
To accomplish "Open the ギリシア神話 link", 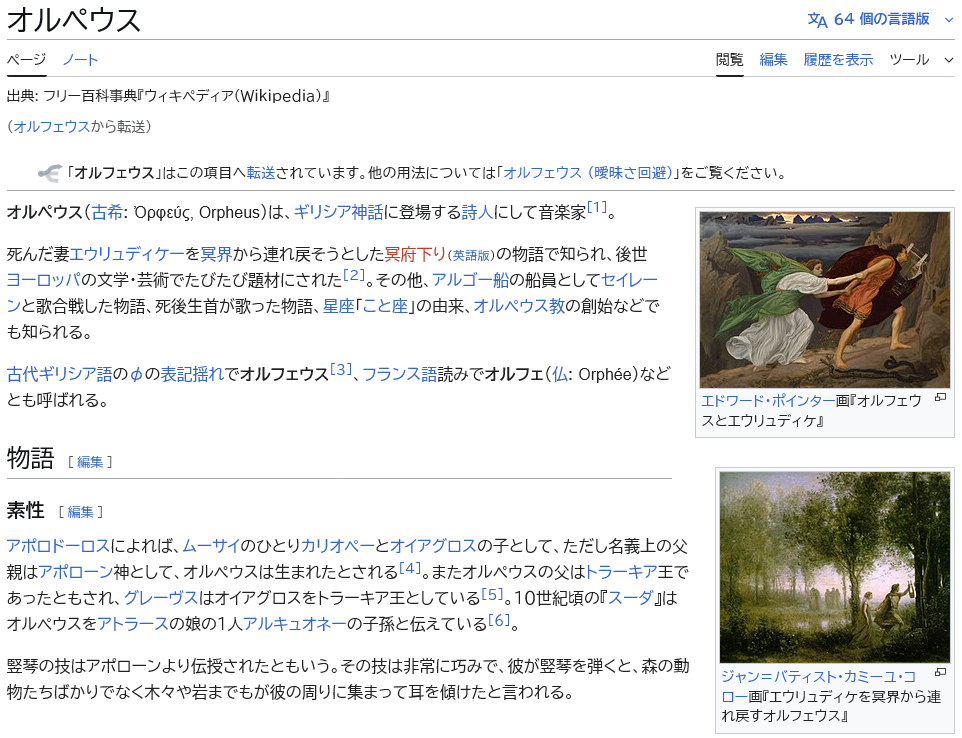I will point(338,212).
